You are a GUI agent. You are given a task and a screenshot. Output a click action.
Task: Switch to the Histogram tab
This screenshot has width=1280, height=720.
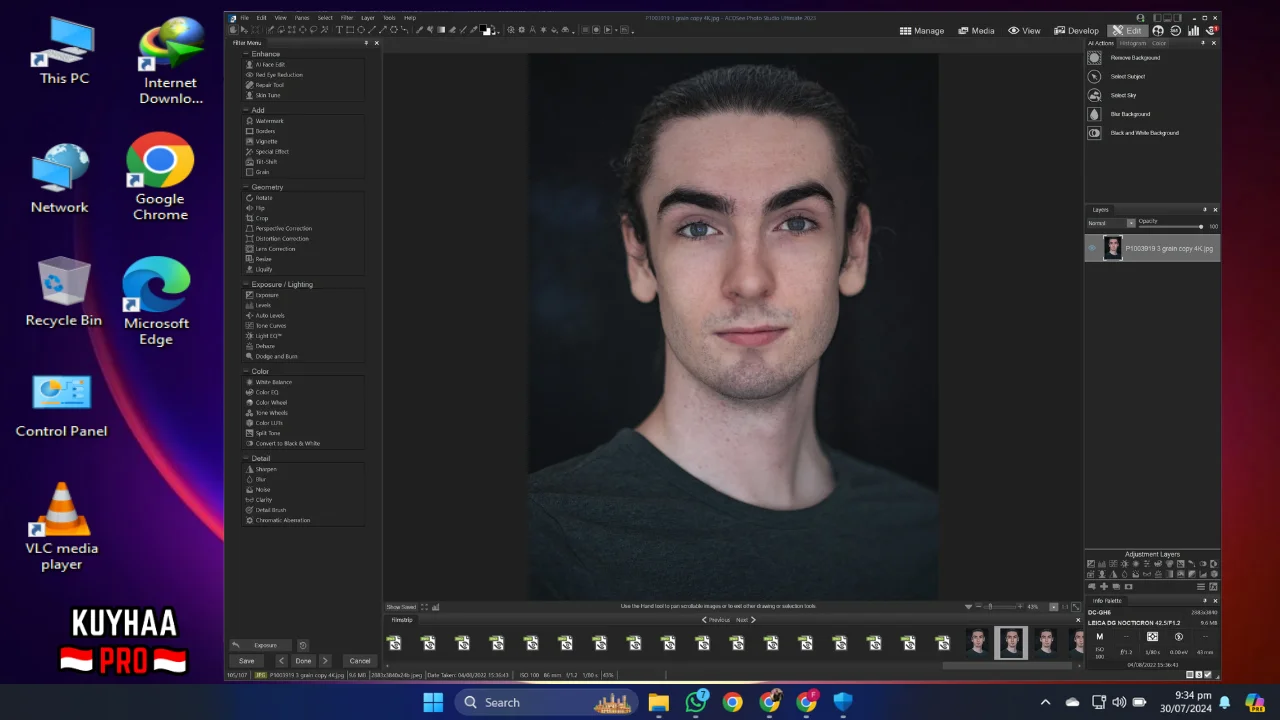(x=1133, y=43)
